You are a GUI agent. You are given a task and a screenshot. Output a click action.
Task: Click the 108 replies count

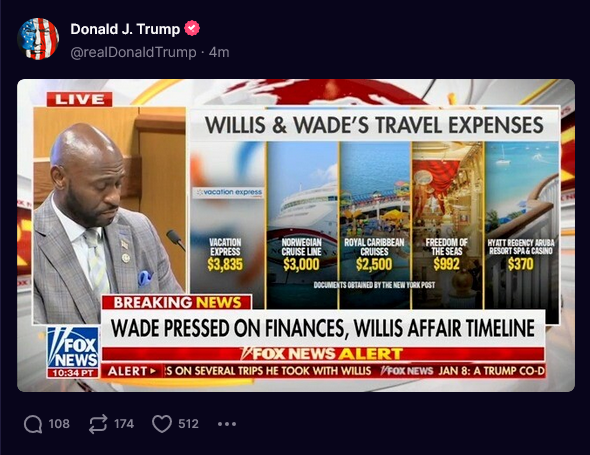[59, 424]
